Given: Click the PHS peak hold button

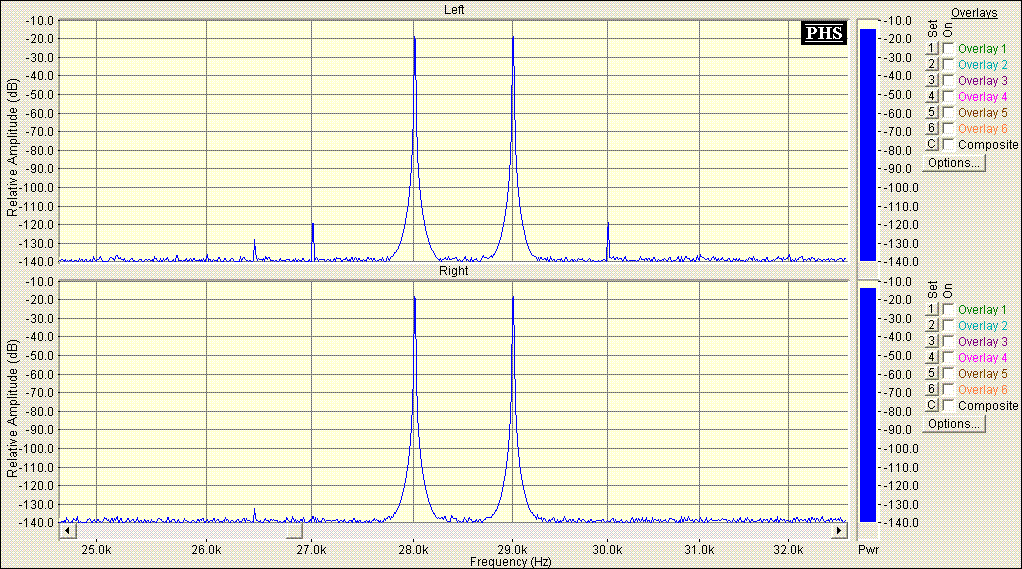Looking at the screenshot, I should 824,33.
